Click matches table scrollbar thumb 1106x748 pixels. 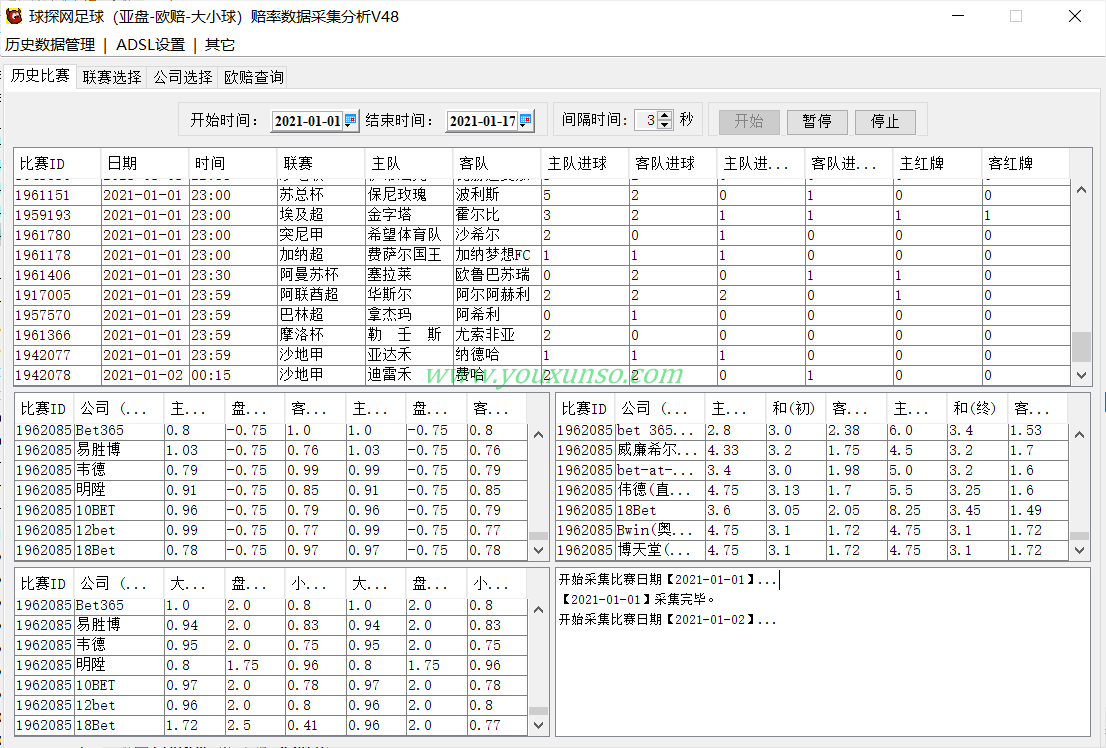[1081, 347]
